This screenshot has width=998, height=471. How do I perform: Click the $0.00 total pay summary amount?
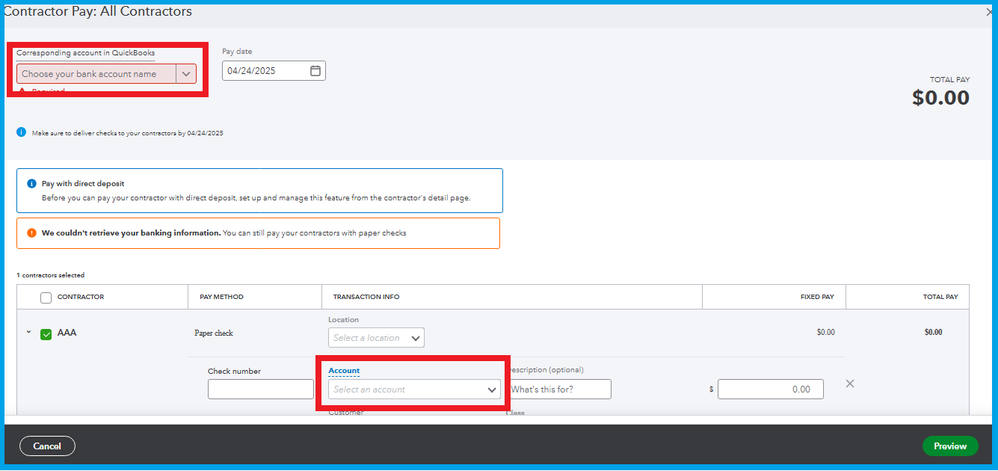(x=941, y=97)
